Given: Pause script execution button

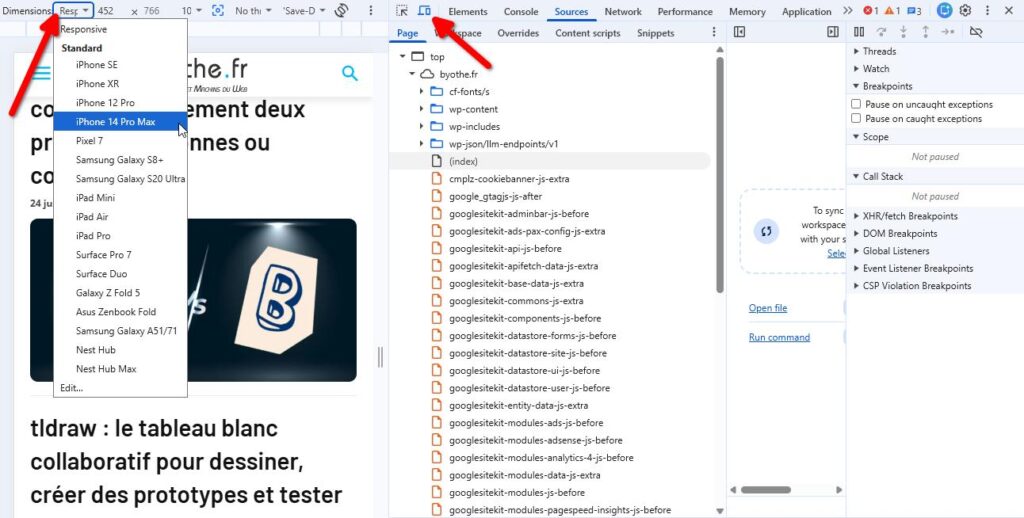Looking at the screenshot, I should point(859,32).
